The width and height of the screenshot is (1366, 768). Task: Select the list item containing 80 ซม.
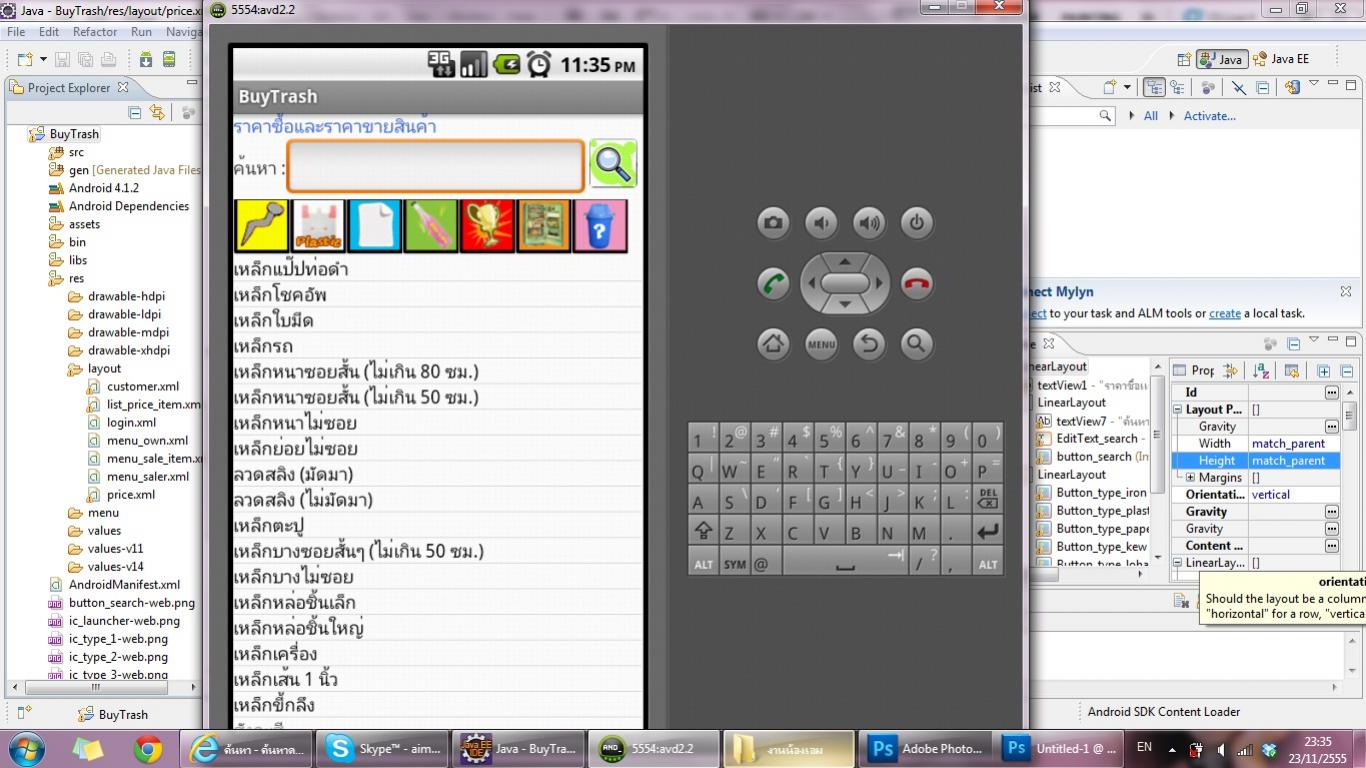[x=438, y=372]
